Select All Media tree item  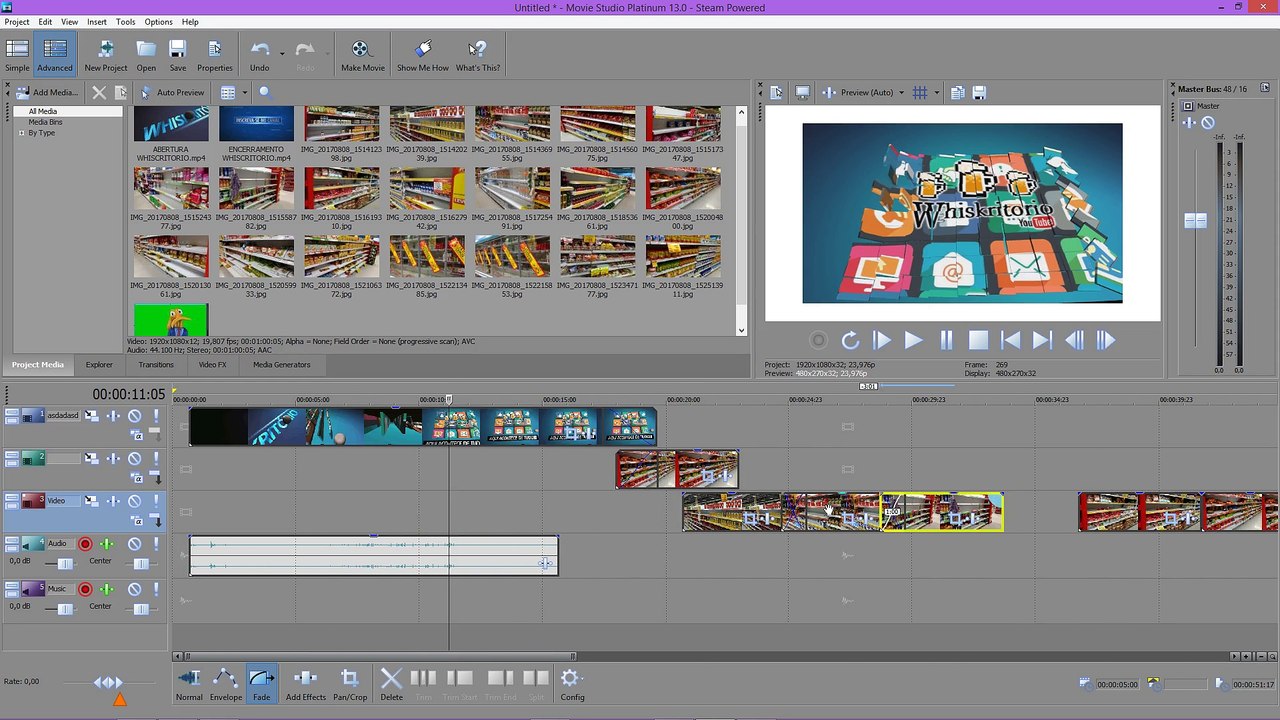tap(42, 111)
